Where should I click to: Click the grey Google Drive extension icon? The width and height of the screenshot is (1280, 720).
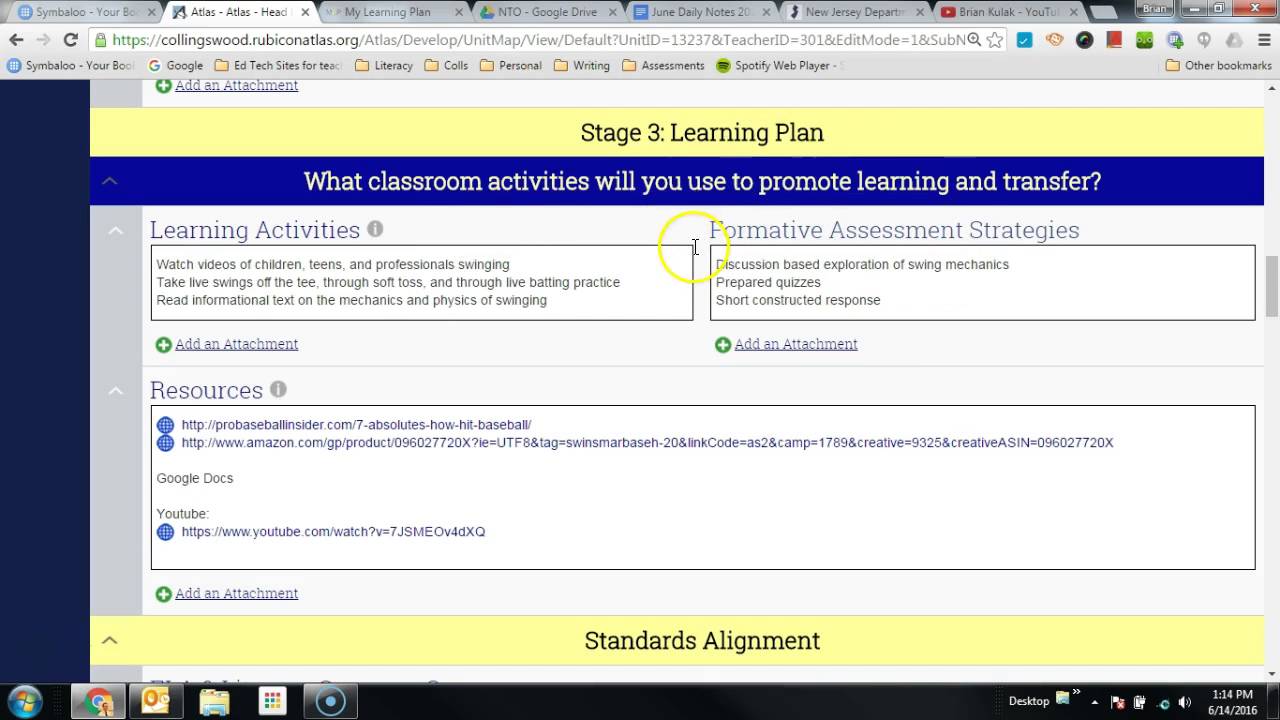click(1234, 40)
